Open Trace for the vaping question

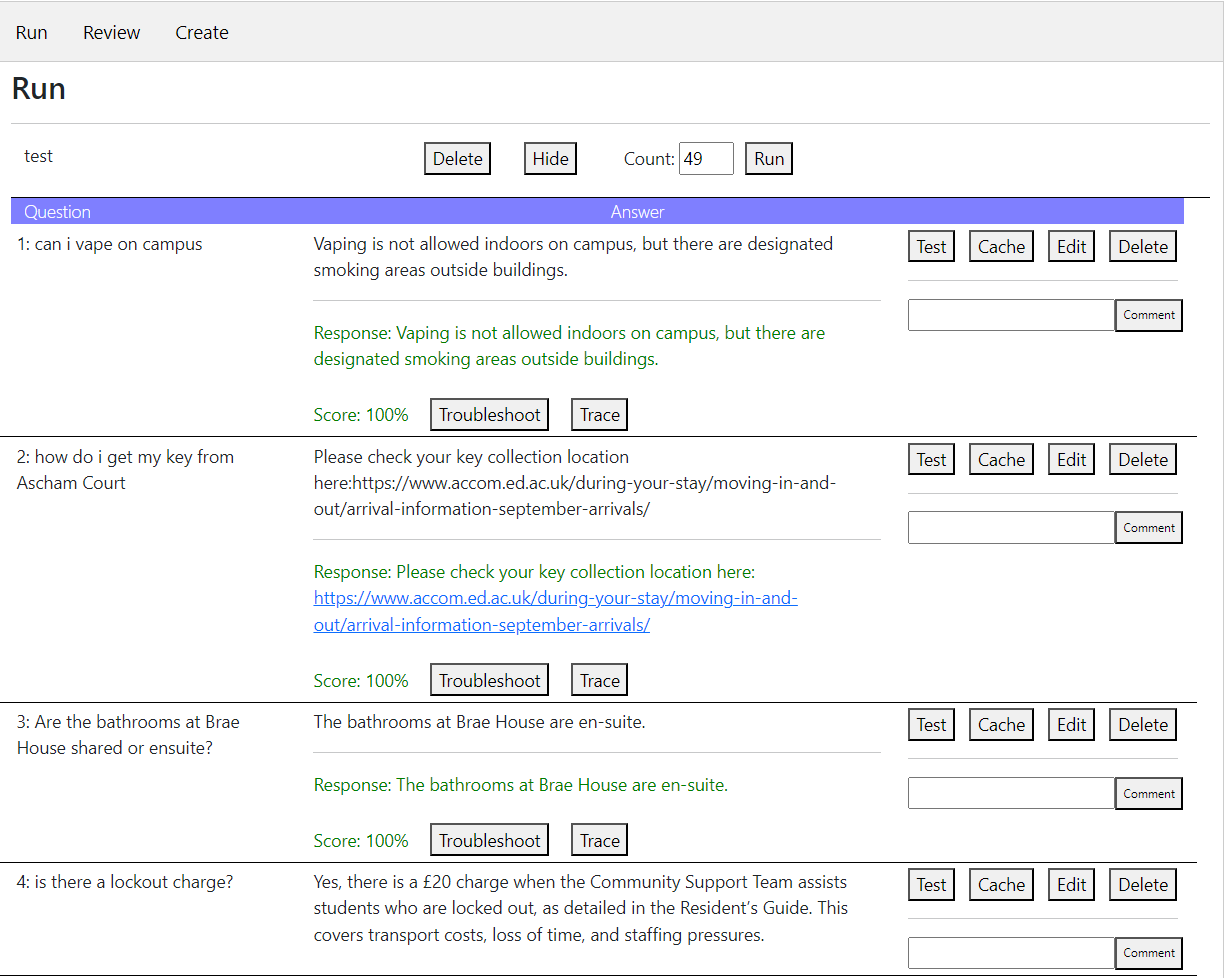[x=599, y=415]
